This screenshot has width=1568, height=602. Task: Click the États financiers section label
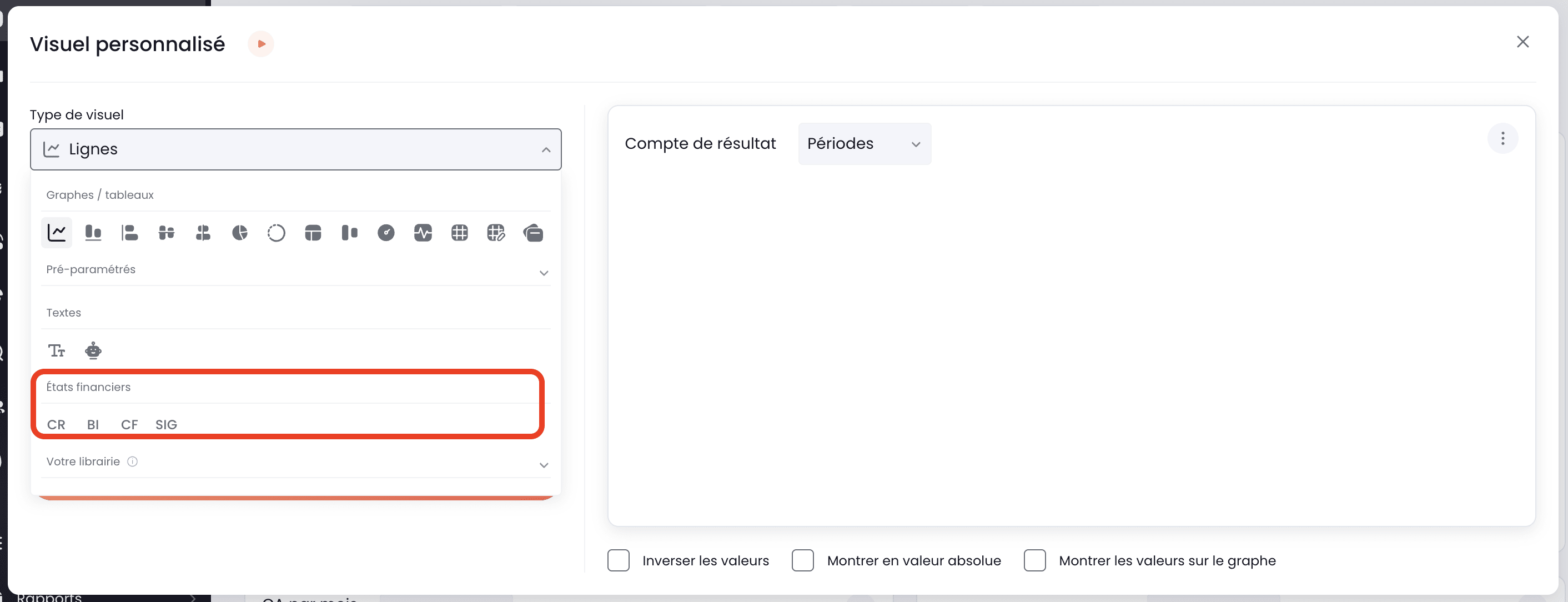(x=88, y=387)
